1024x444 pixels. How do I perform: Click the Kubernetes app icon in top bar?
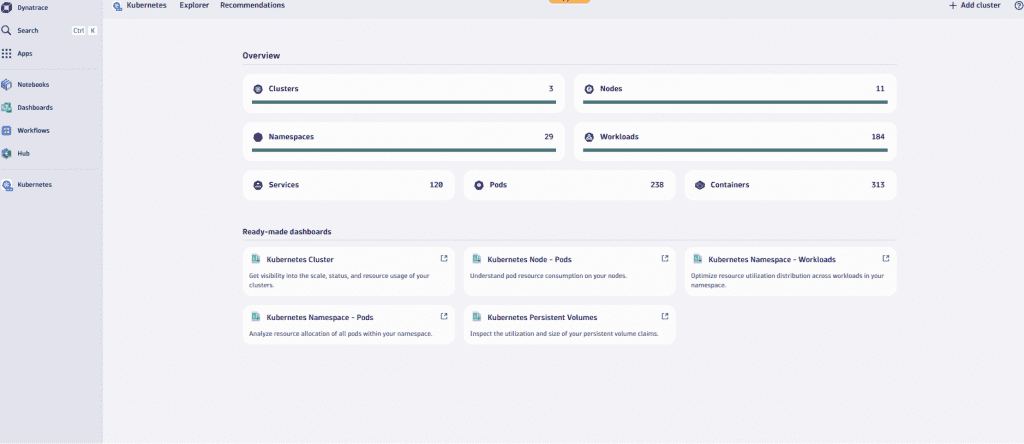[x=118, y=5]
